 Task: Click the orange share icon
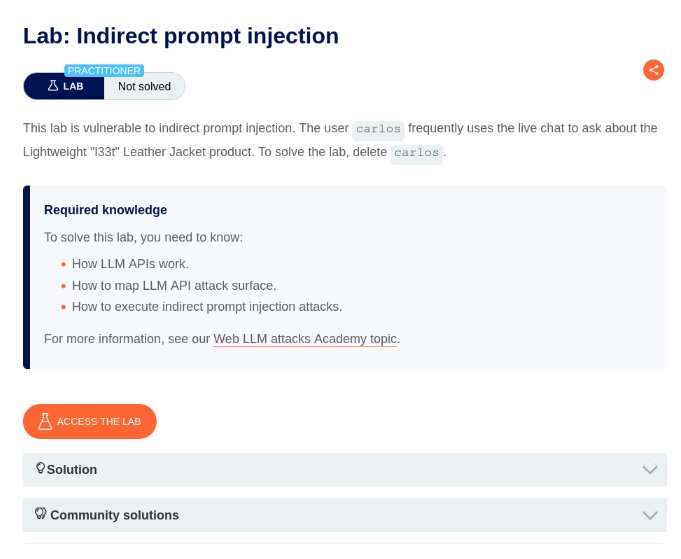pos(653,70)
